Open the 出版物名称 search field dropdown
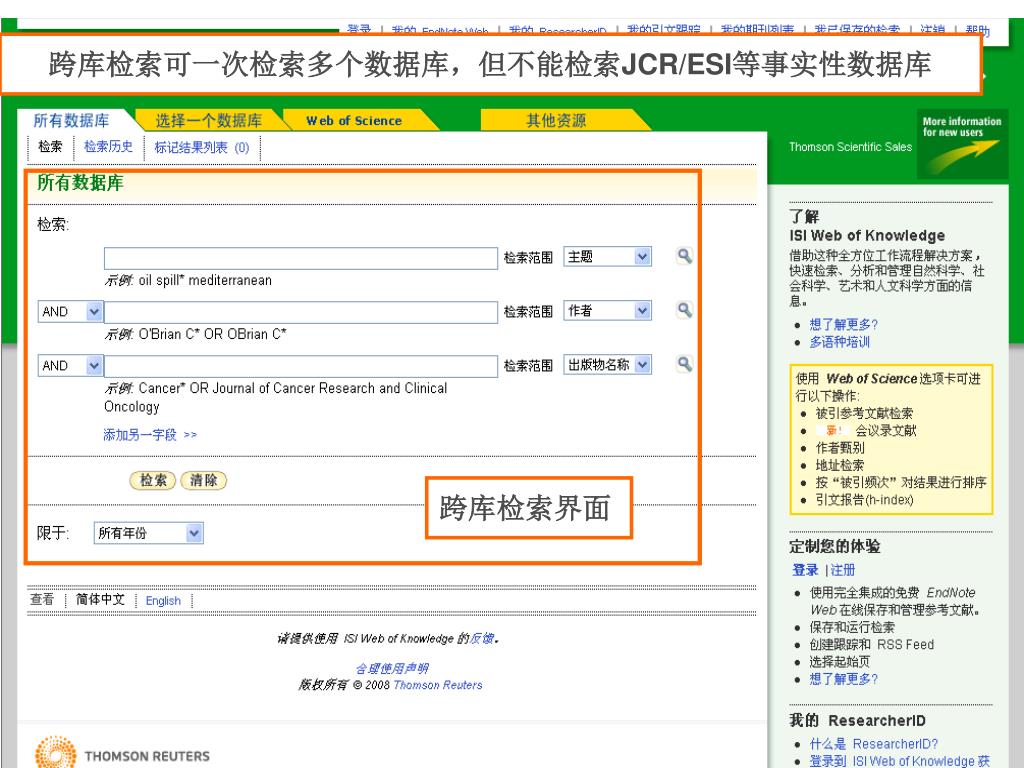Screen dimensions: 1024x768 tap(607, 364)
